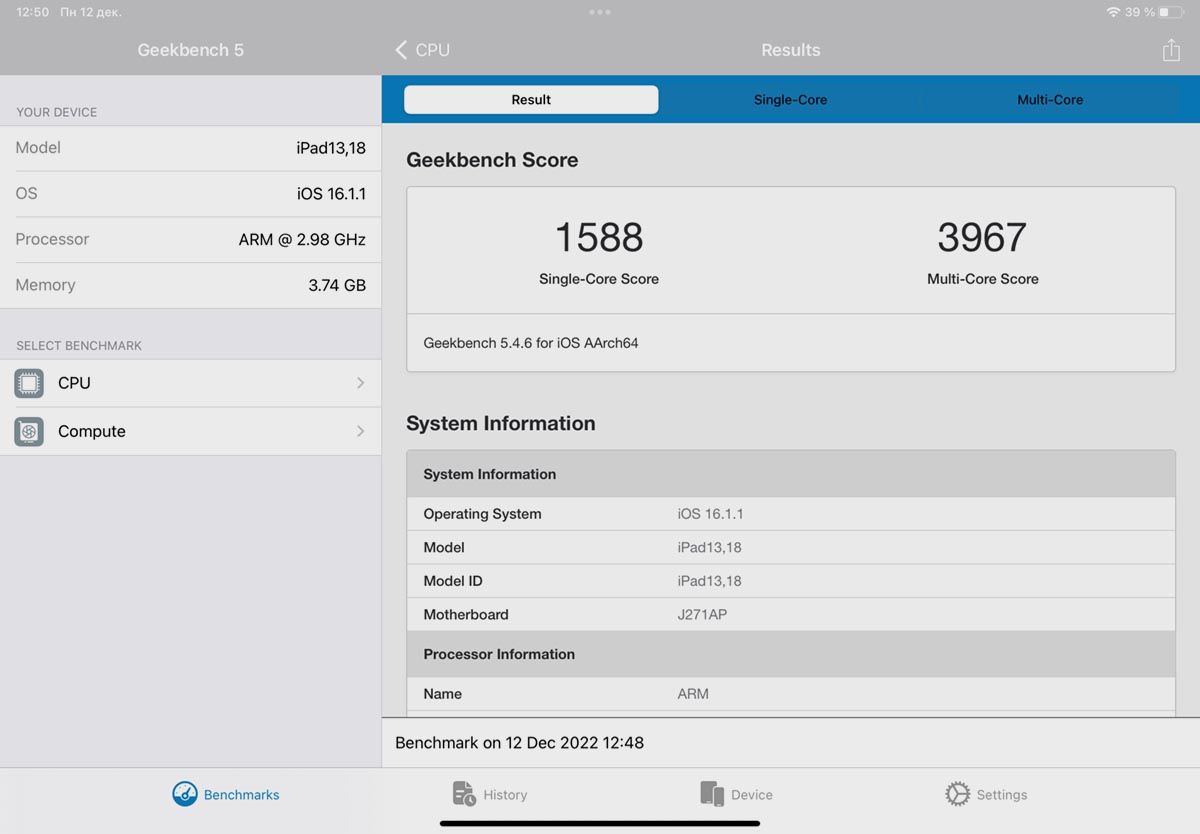Screen dimensions: 1200x834
Task: Tap the battery indicator in status bar
Action: click(1170, 12)
